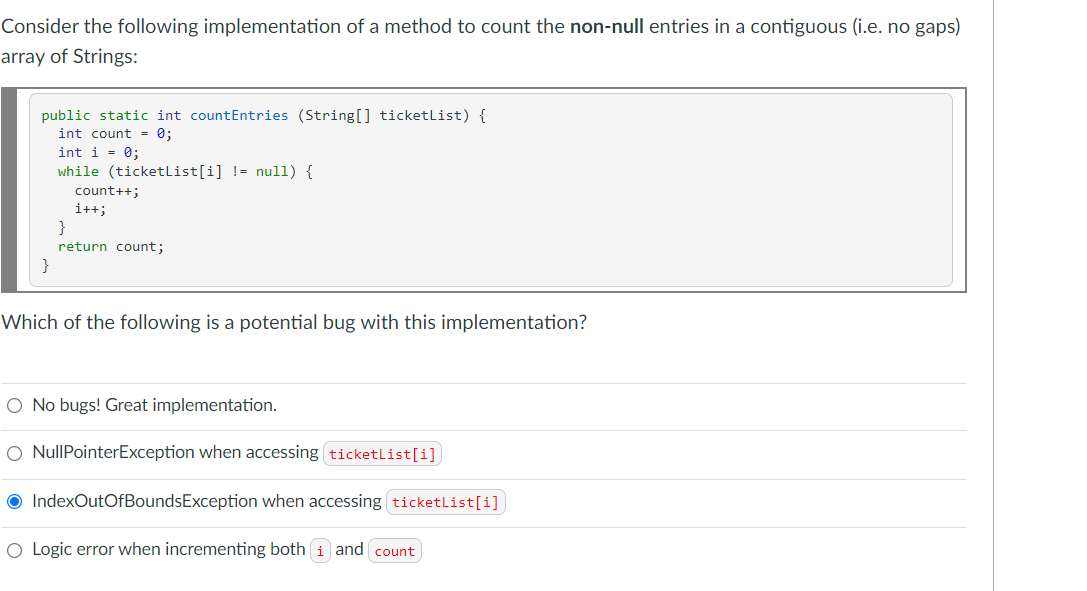Image resolution: width=1087 pixels, height=591 pixels.
Task: Click the "NullPointerException when accessing" label text
Action: 175,452
